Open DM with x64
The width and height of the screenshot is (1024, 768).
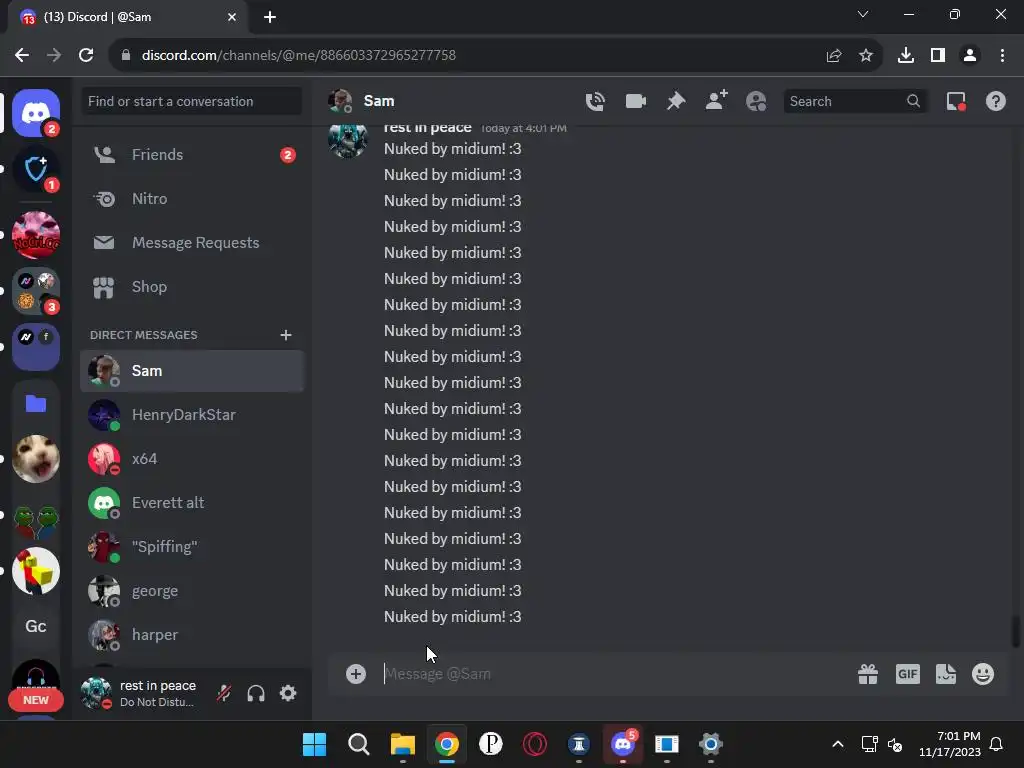pyautogui.click(x=192, y=458)
